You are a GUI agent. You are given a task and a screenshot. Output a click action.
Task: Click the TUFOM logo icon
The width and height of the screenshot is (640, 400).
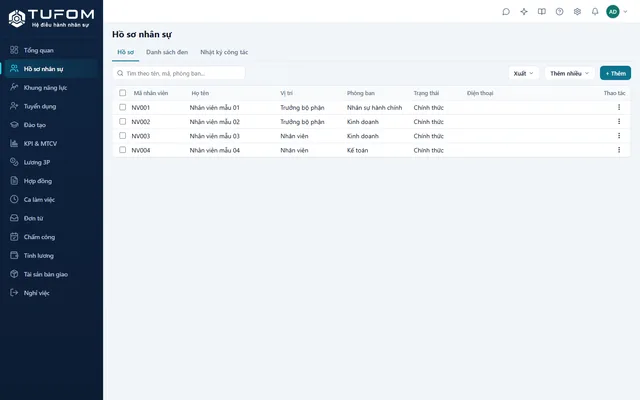tap(17, 18)
